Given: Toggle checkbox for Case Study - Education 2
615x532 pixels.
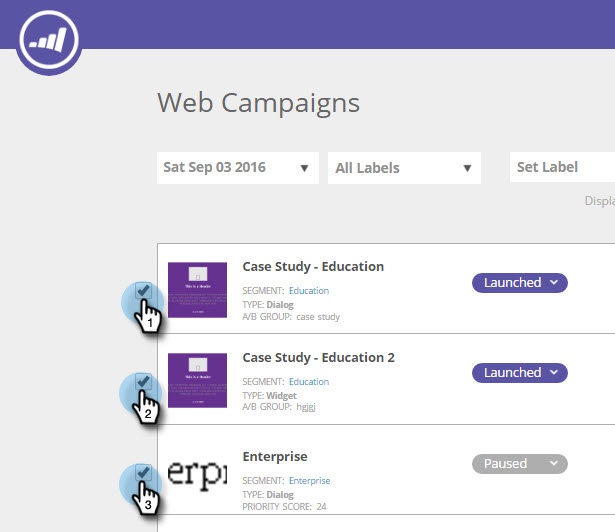Looking at the screenshot, I should pyautogui.click(x=143, y=381).
